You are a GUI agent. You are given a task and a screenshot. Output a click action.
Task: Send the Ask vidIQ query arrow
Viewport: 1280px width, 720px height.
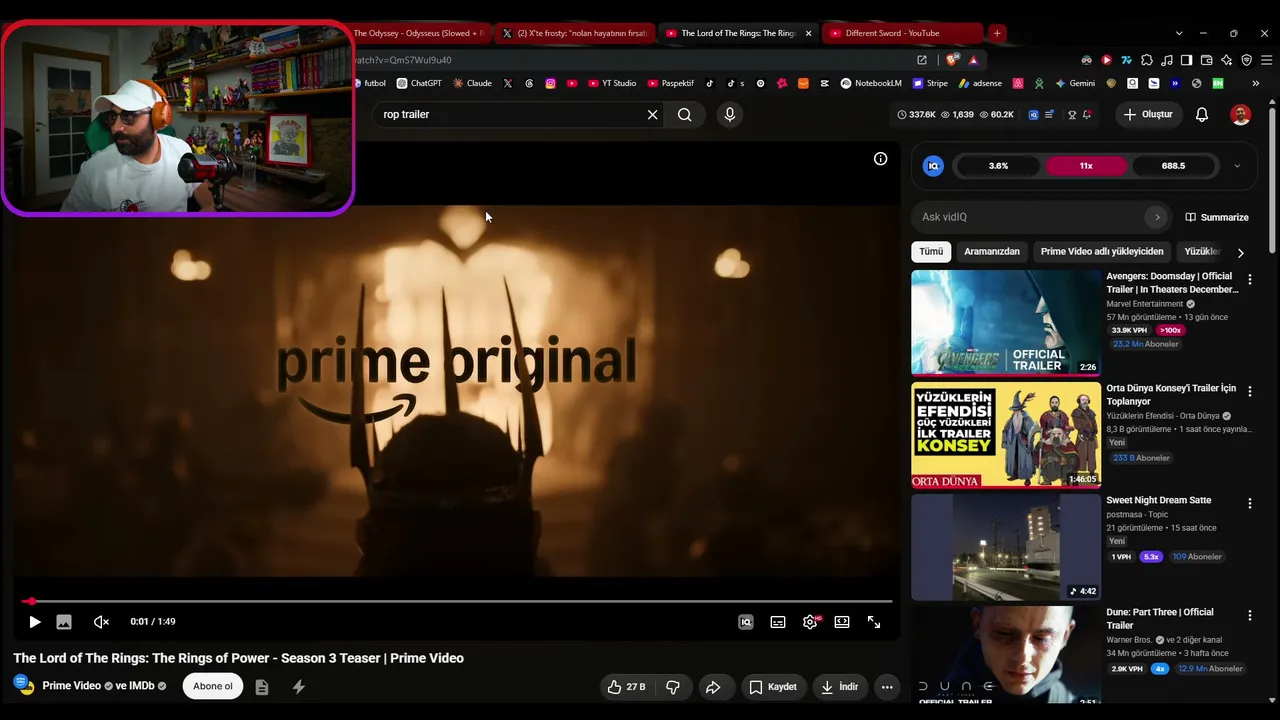pyautogui.click(x=1157, y=217)
